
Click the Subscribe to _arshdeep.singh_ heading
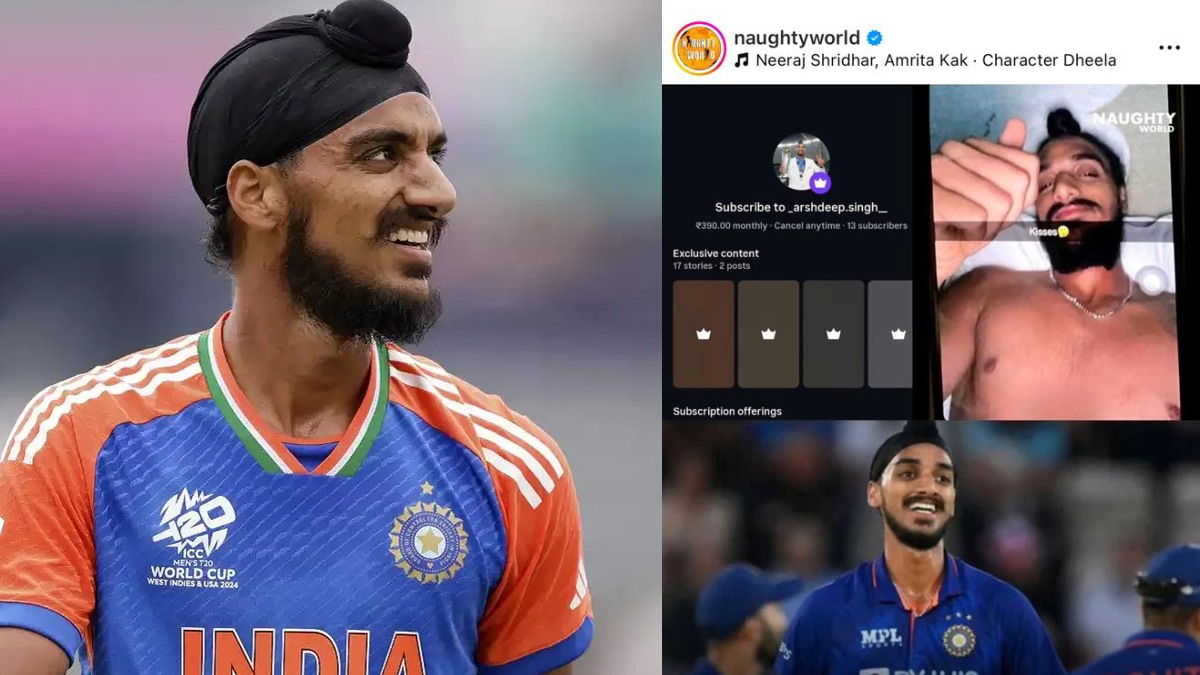801,208
